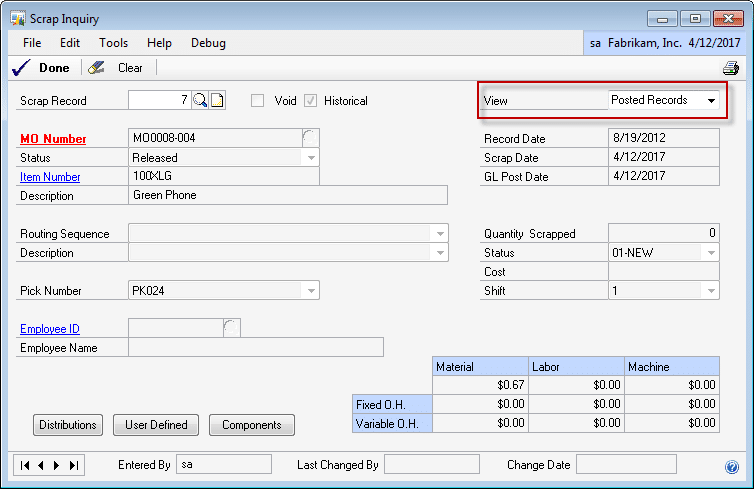The height and width of the screenshot is (489, 754).
Task: Expand the Pick Number PK024 dropdown
Action: click(311, 291)
